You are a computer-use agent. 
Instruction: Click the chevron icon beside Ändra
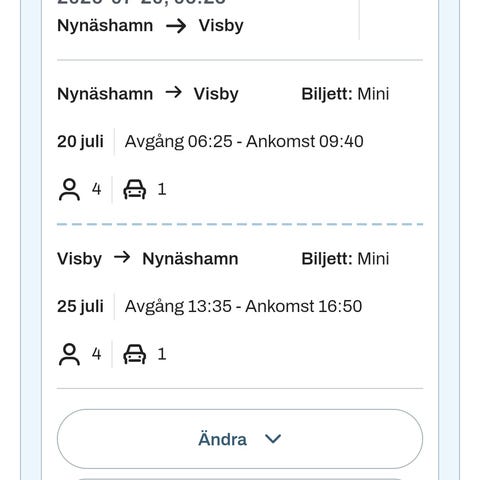(x=273, y=439)
